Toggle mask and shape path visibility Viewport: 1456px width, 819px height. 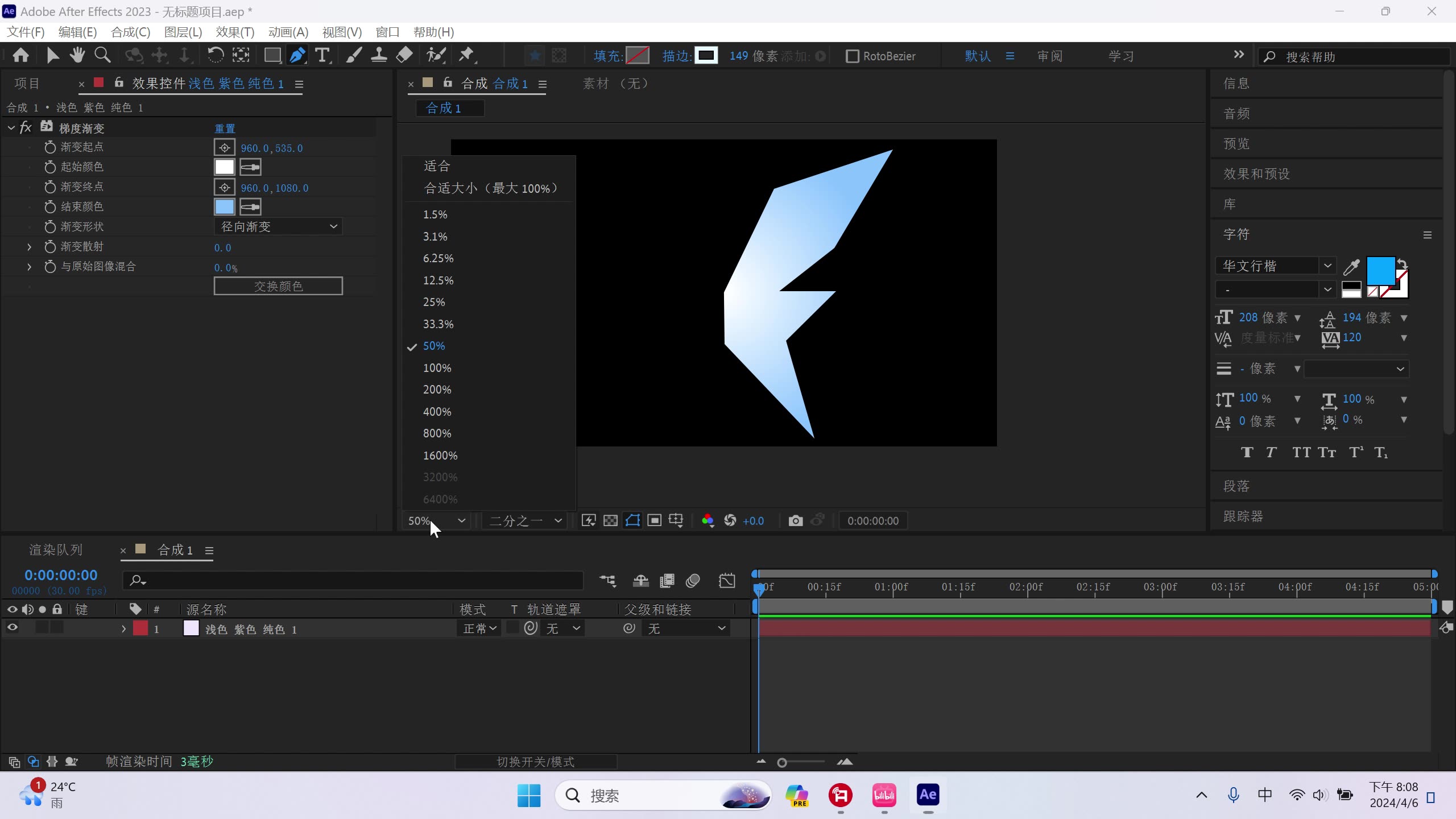(632, 520)
